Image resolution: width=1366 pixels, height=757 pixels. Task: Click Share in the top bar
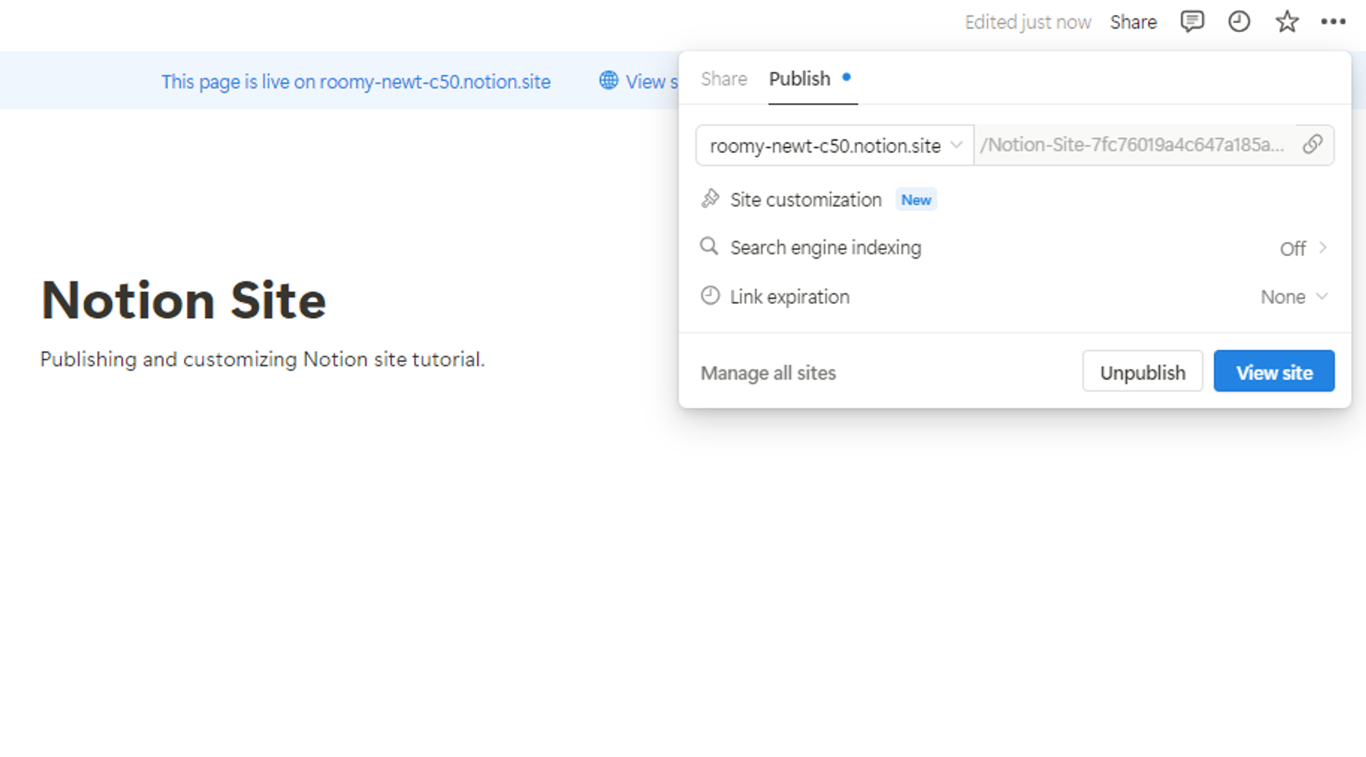pyautogui.click(x=1133, y=22)
